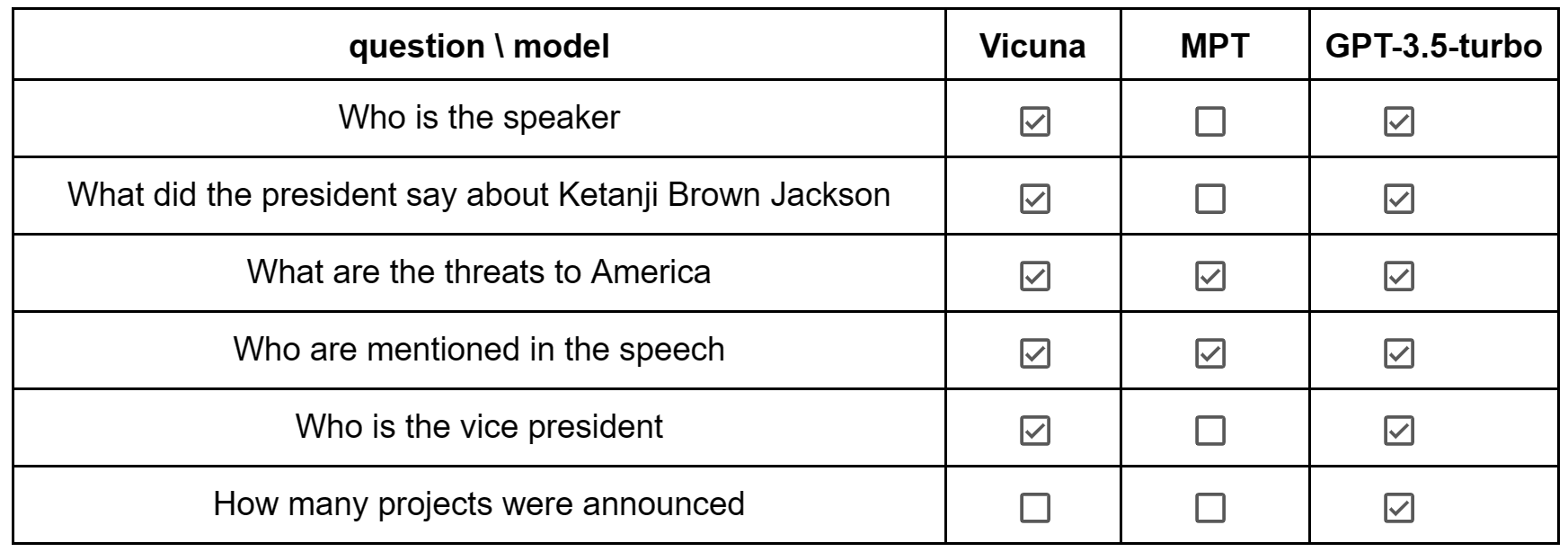Uncheck GPT-3.5-turbo box for projects announced row
Image resolution: width=1568 pixels, height=552 pixels.
click(1398, 508)
